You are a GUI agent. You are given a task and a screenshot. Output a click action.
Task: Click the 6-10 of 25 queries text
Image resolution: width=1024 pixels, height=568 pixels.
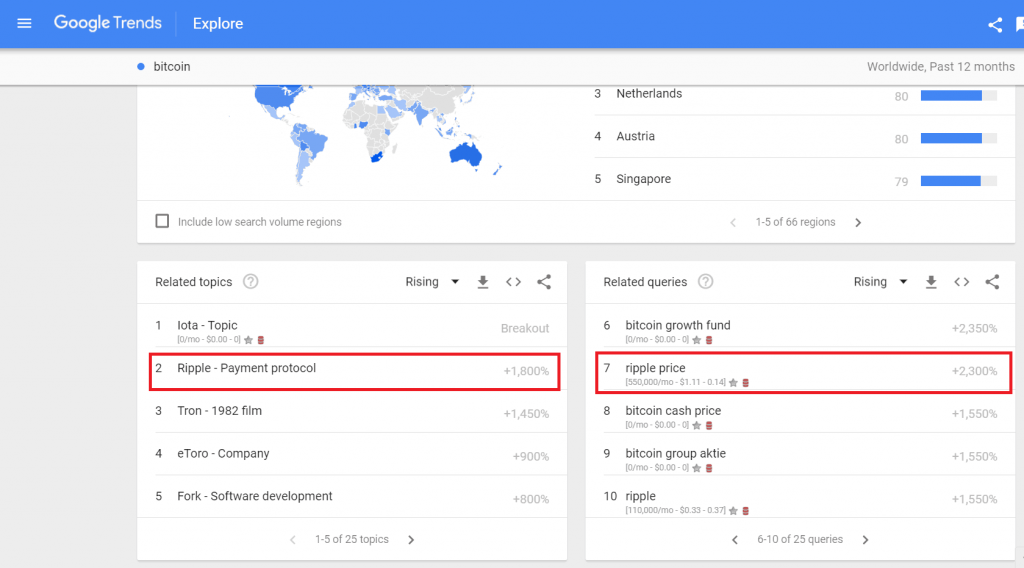[800, 539]
